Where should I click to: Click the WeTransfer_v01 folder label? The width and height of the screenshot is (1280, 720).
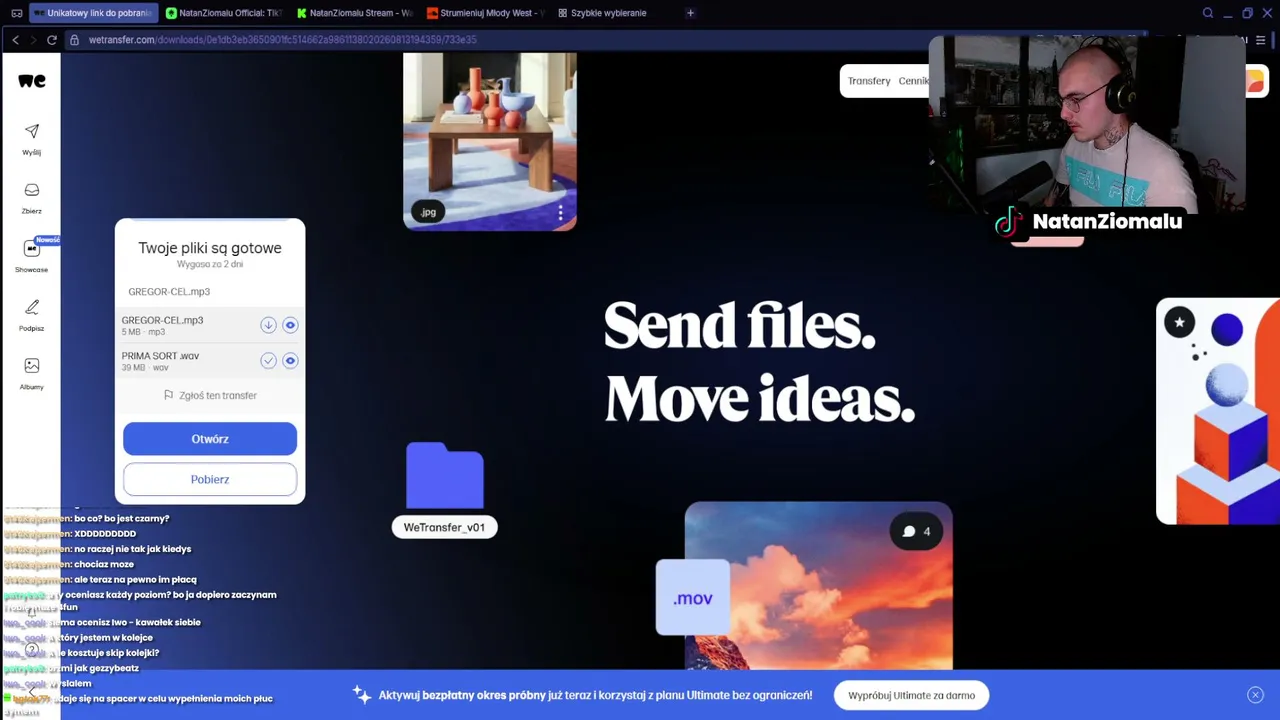click(444, 527)
